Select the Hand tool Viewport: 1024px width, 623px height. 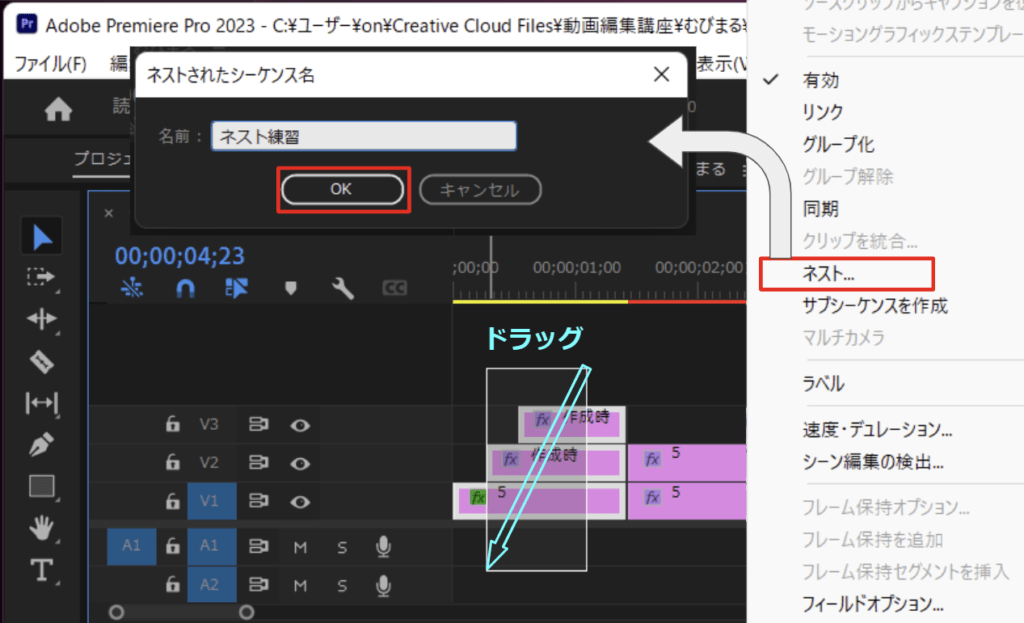42,527
